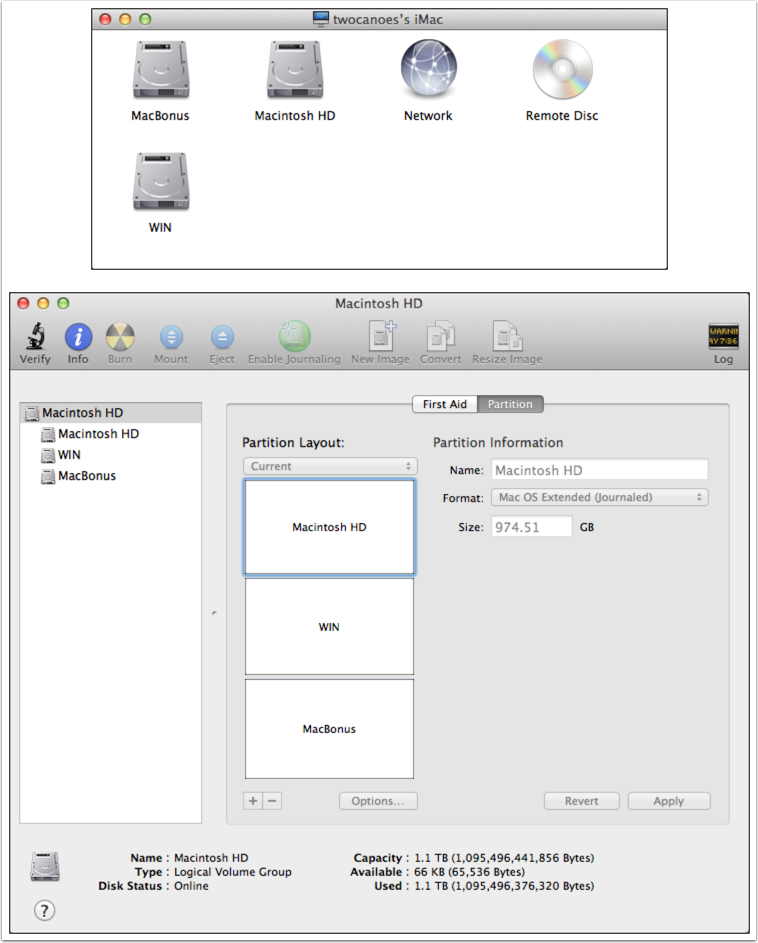Click the Info toolbar icon
Viewport: 758px width, 943px height.
pos(78,337)
